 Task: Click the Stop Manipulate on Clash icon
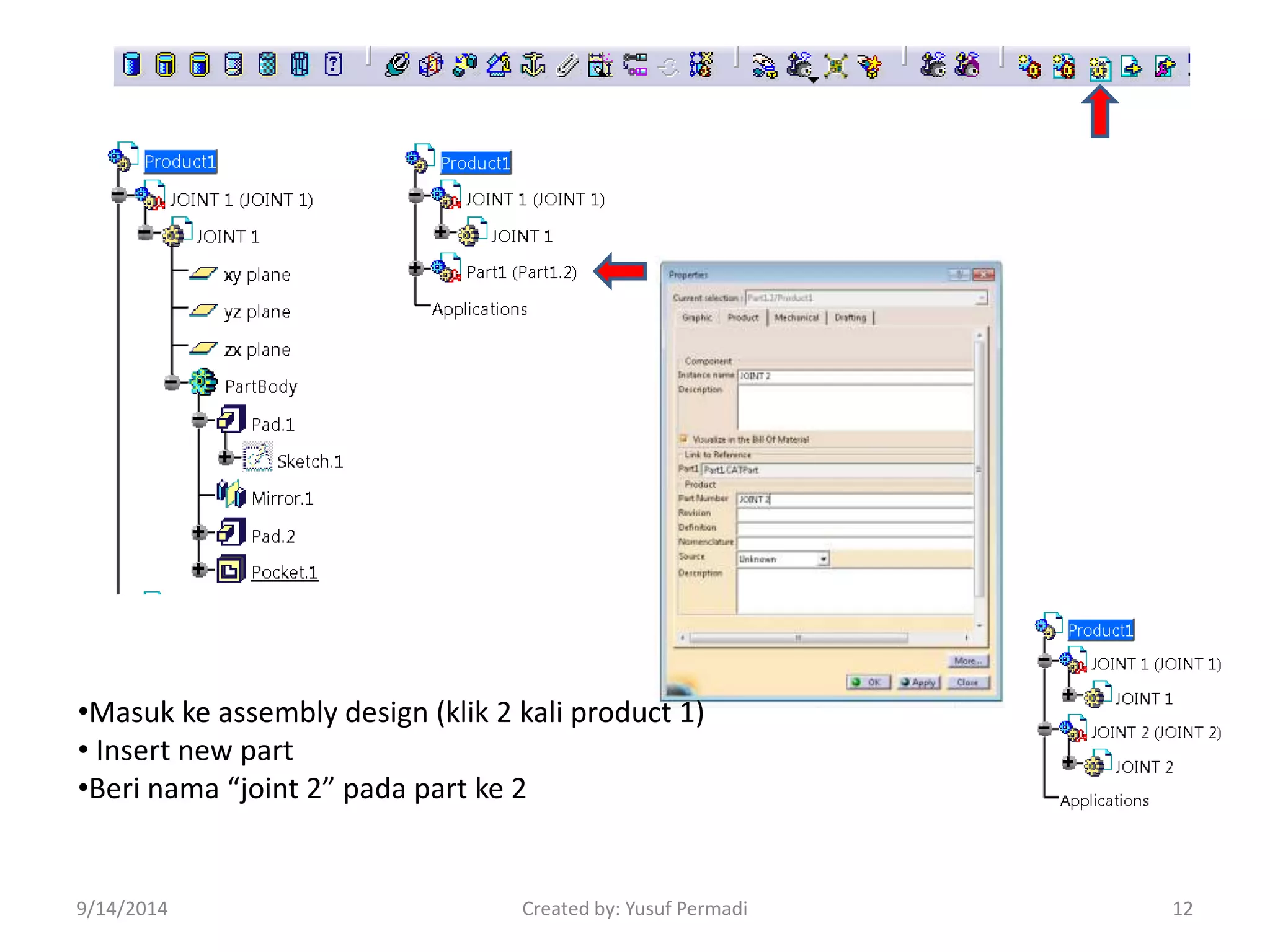pyautogui.click(x=870, y=66)
